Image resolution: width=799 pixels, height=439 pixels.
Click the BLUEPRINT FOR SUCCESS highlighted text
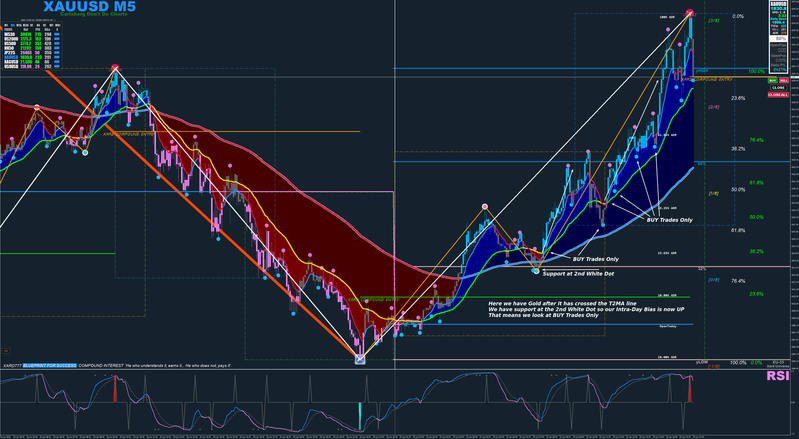pyautogui.click(x=49, y=366)
